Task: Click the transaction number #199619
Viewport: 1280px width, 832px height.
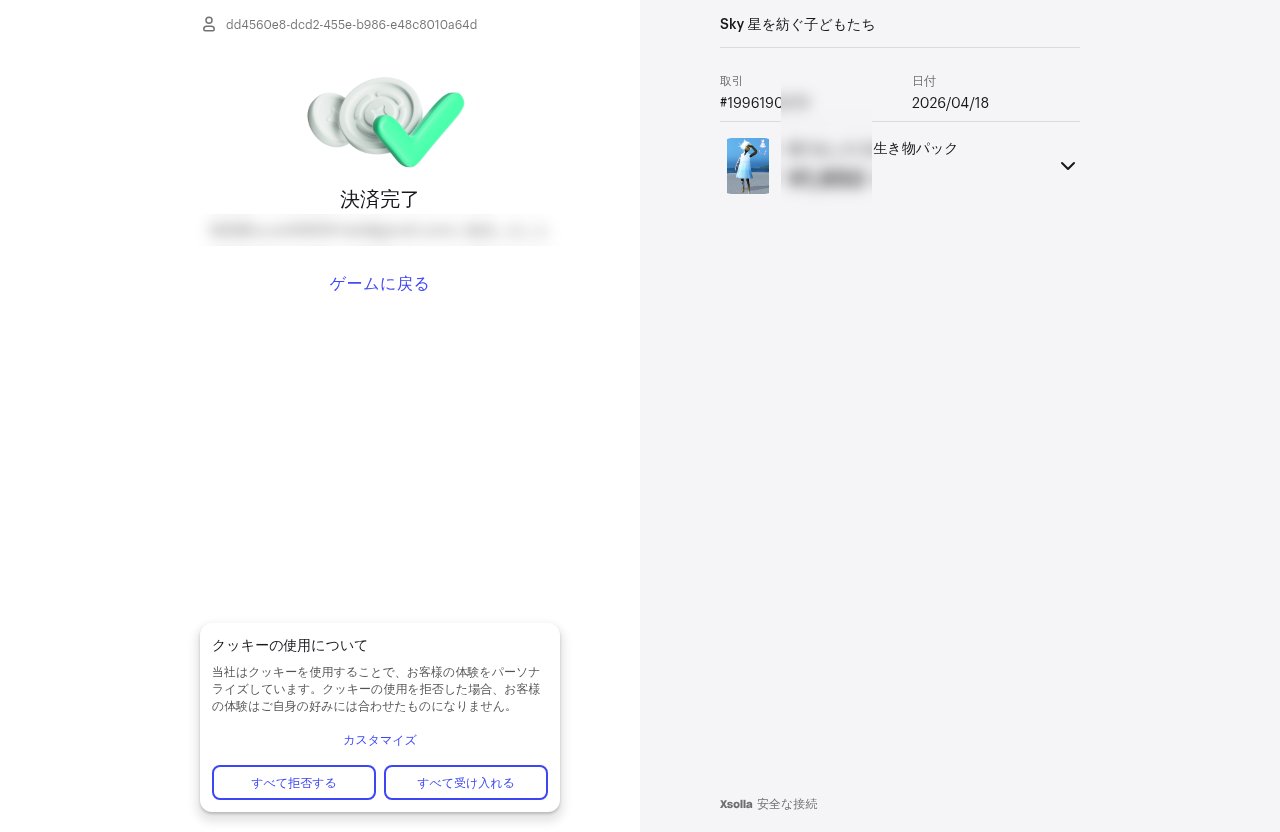Action: pyautogui.click(x=764, y=102)
